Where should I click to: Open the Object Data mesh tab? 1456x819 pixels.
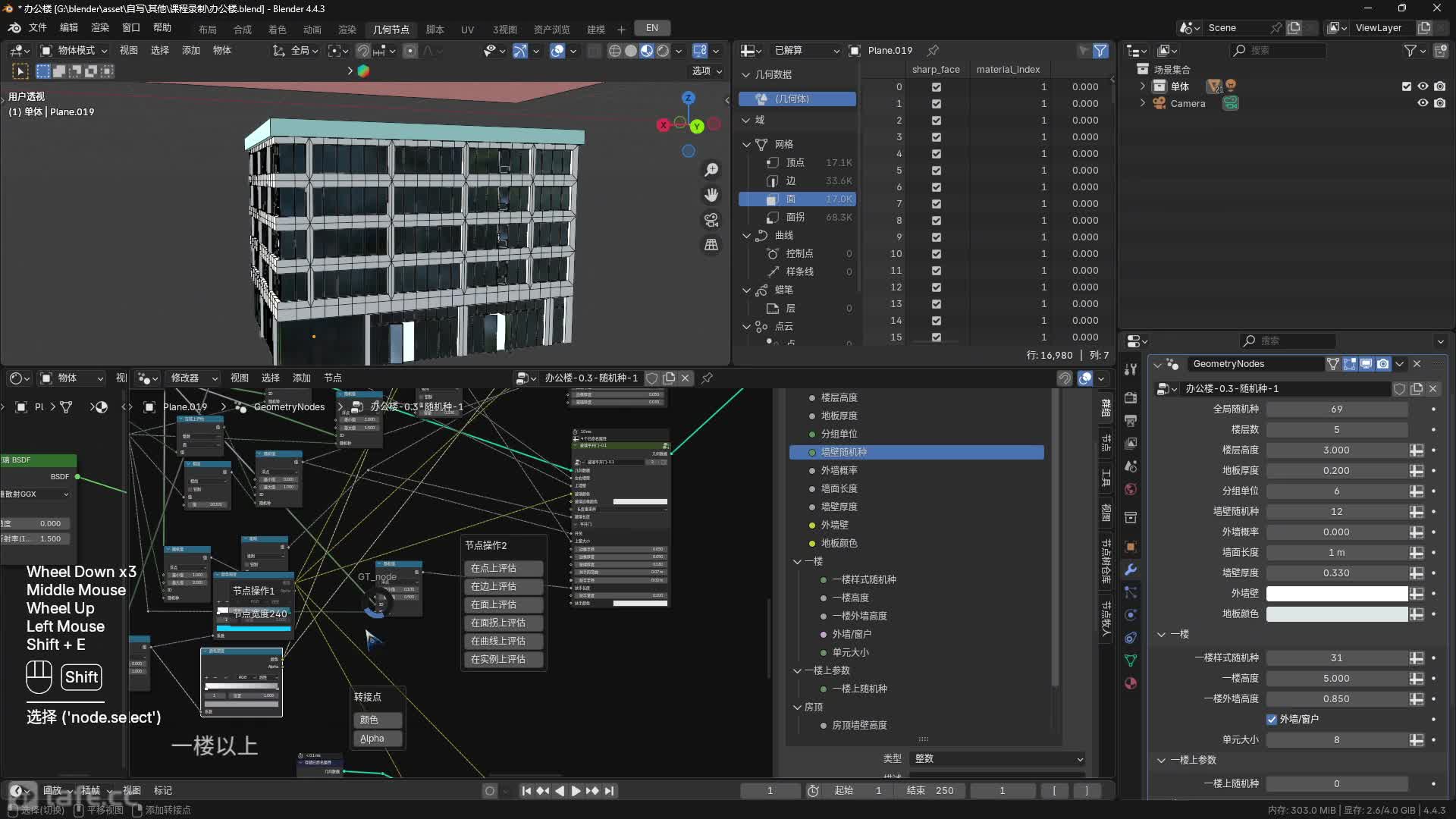(1131, 661)
